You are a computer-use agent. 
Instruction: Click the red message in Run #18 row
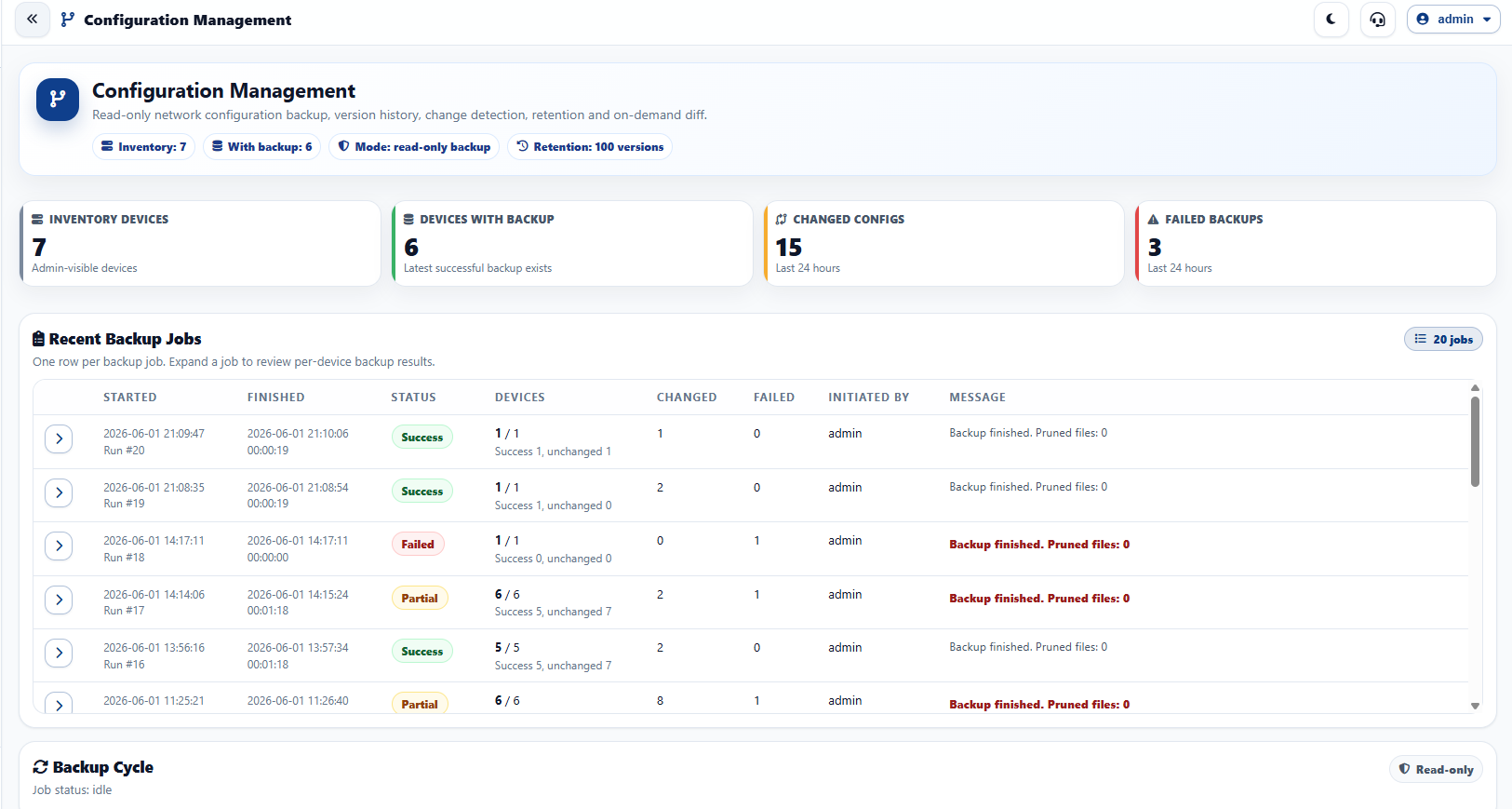point(1039,545)
